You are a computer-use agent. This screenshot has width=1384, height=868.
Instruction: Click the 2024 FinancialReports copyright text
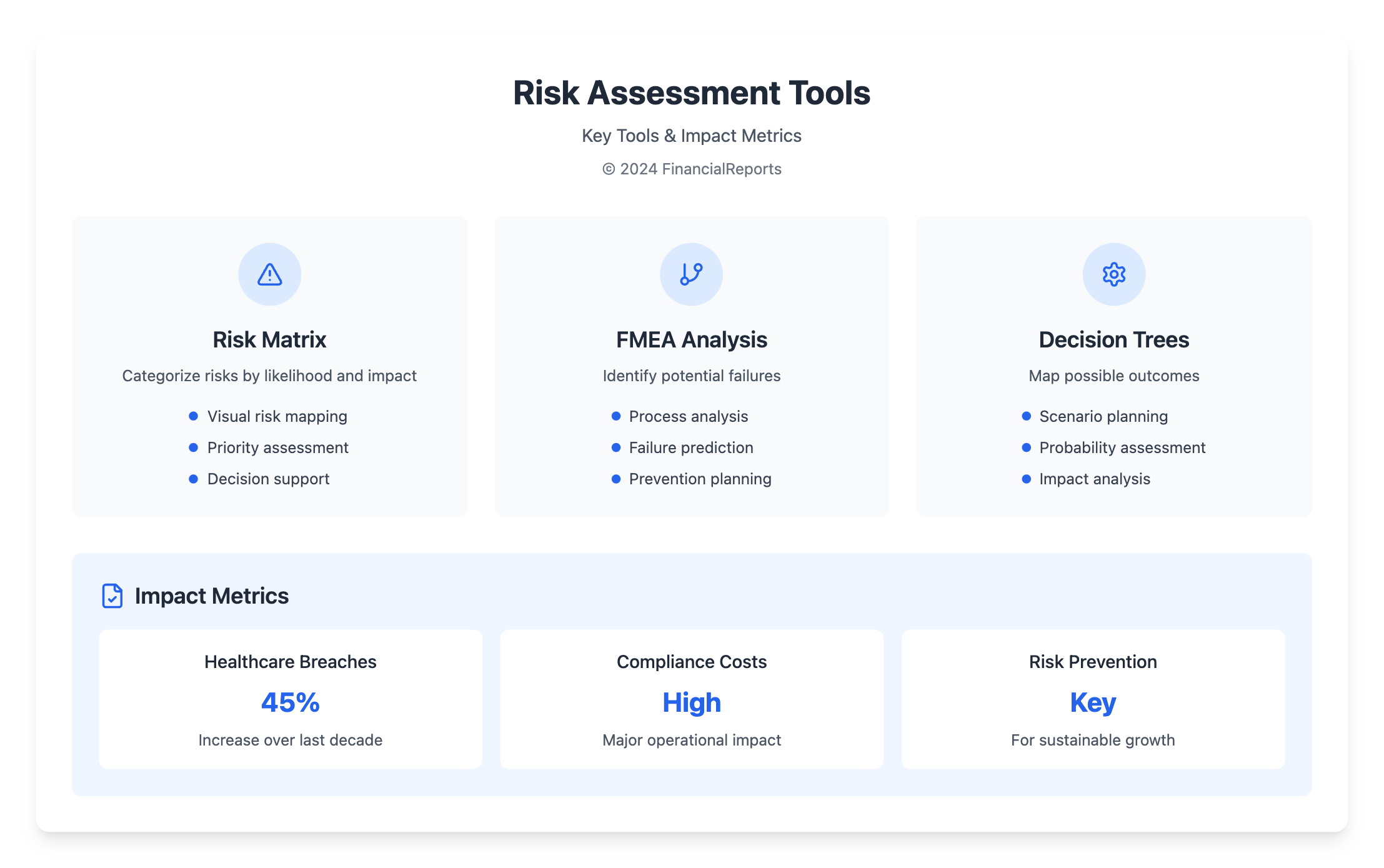tap(691, 169)
